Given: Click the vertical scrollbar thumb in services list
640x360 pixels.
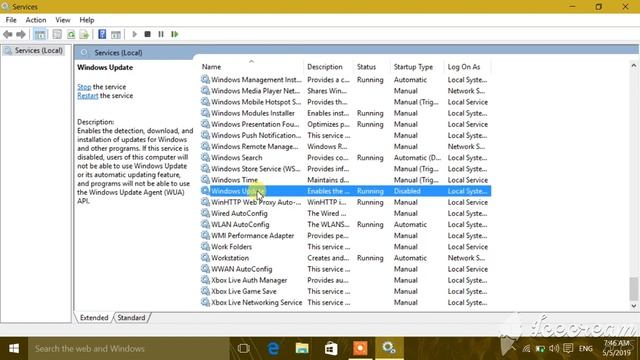Looking at the screenshot, I should tap(633, 289).
